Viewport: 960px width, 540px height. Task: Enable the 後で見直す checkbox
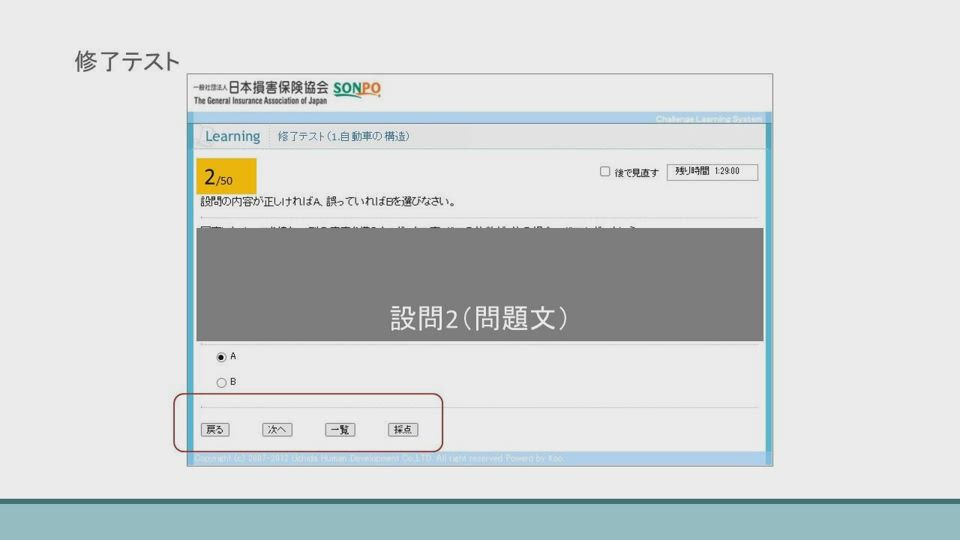605,172
